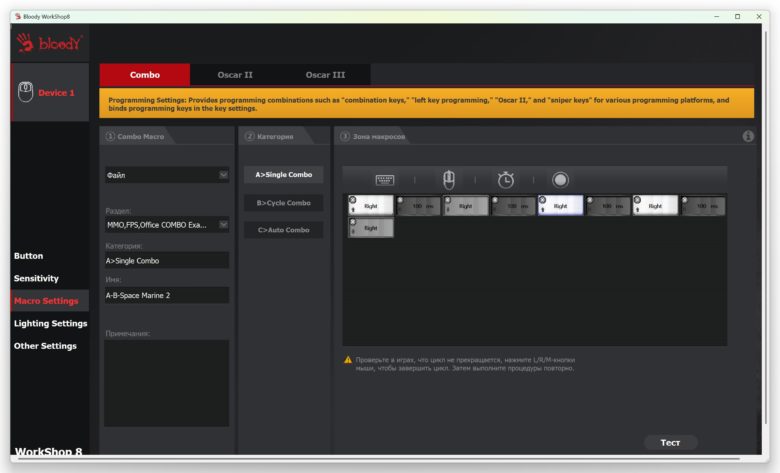Open the Файл dropdown menu

coord(167,175)
